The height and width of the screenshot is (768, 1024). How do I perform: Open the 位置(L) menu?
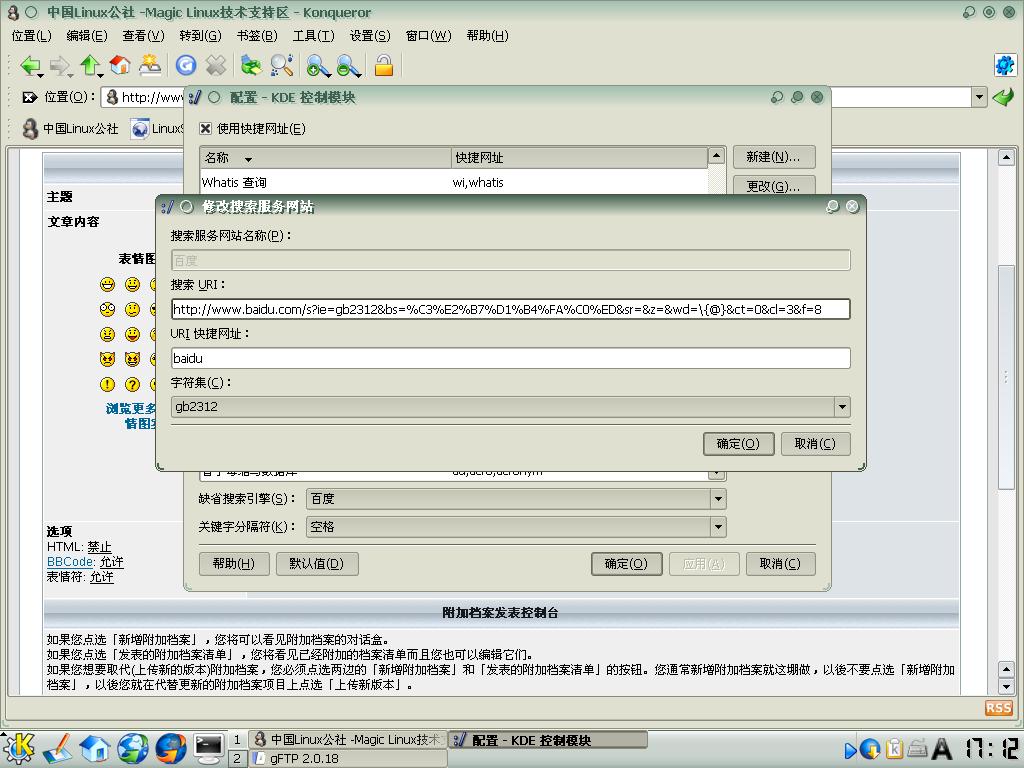[x=31, y=35]
